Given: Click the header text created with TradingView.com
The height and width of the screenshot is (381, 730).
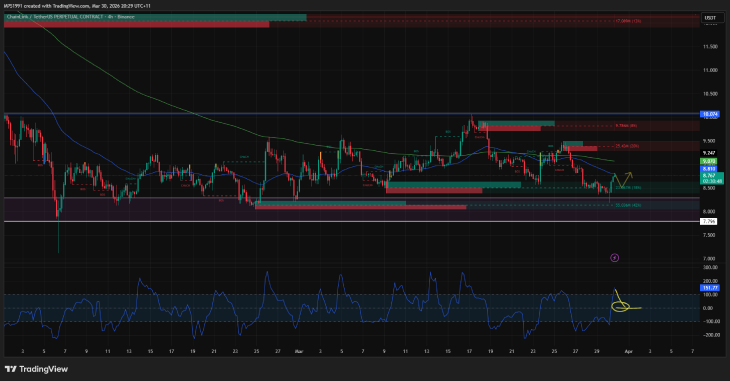Looking at the screenshot, I should (x=76, y=6).
